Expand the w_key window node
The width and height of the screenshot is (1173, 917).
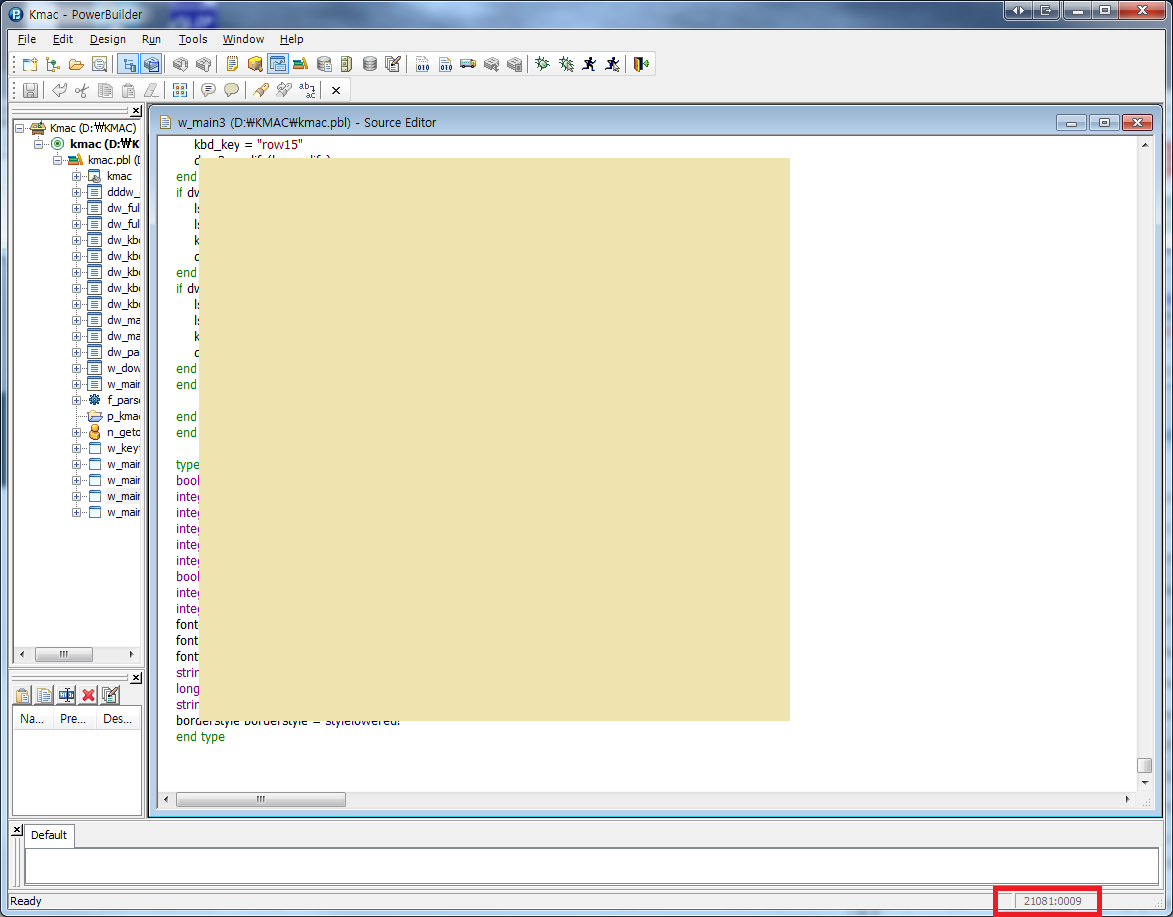click(x=76, y=449)
